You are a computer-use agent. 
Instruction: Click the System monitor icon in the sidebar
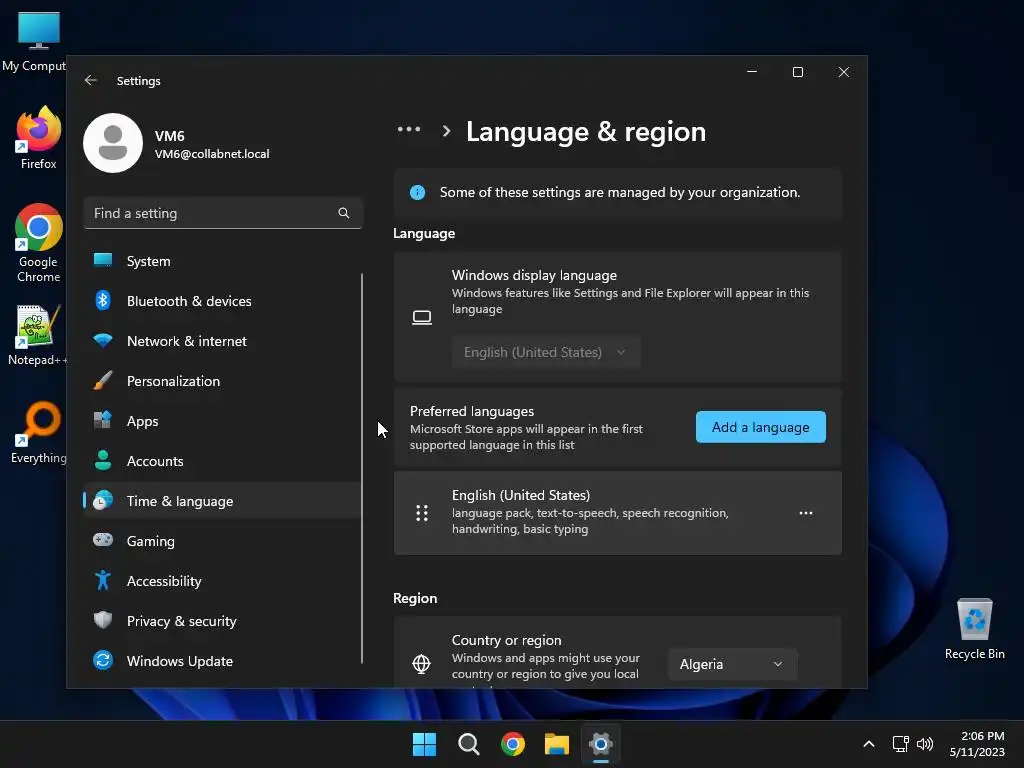pos(103,261)
